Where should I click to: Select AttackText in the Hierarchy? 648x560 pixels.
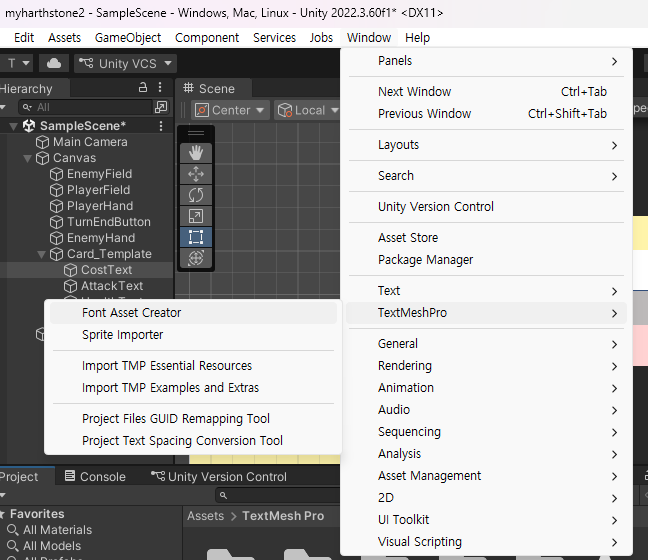112,286
